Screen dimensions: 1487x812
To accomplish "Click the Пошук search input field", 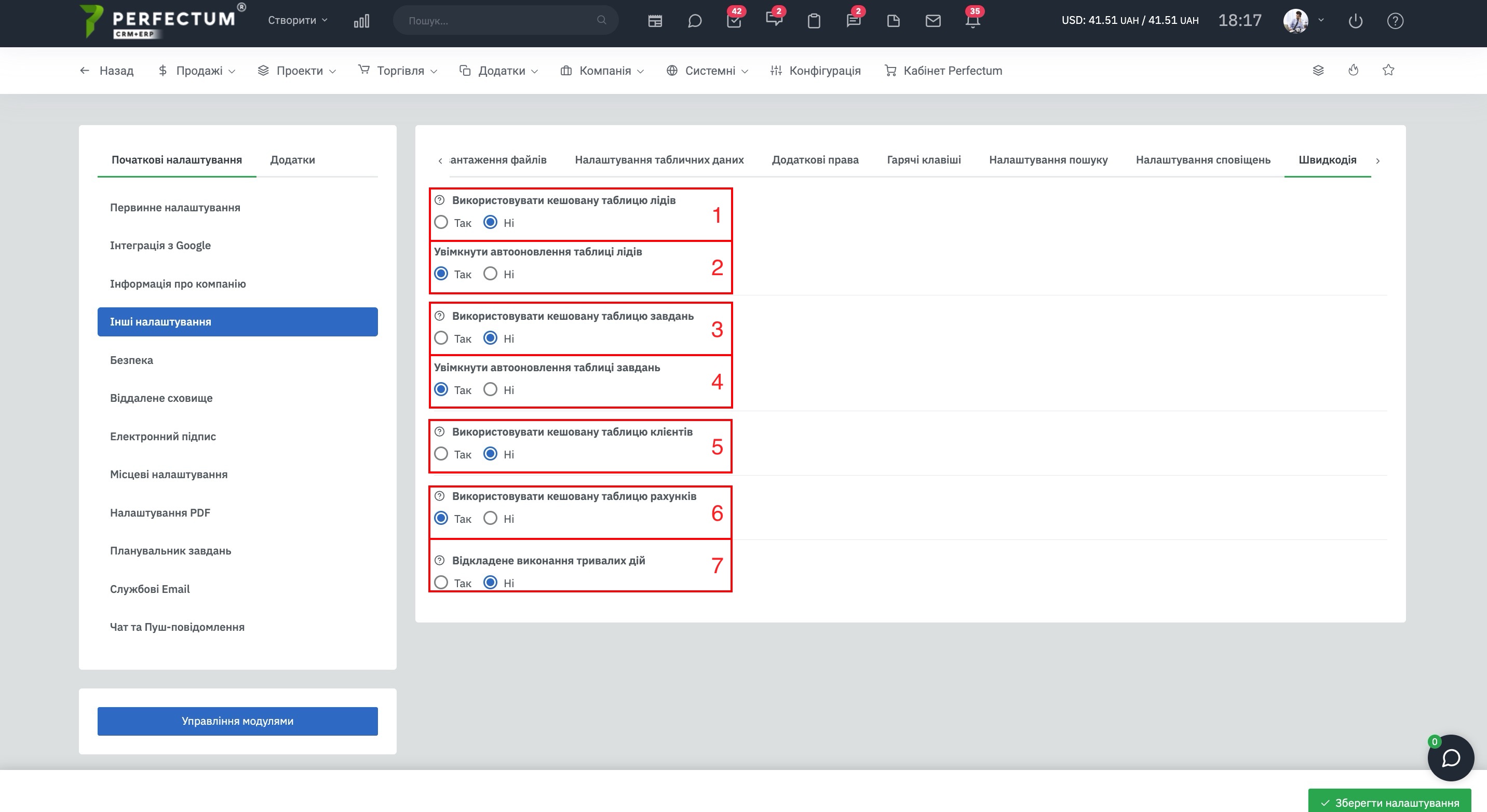I will coord(505,20).
